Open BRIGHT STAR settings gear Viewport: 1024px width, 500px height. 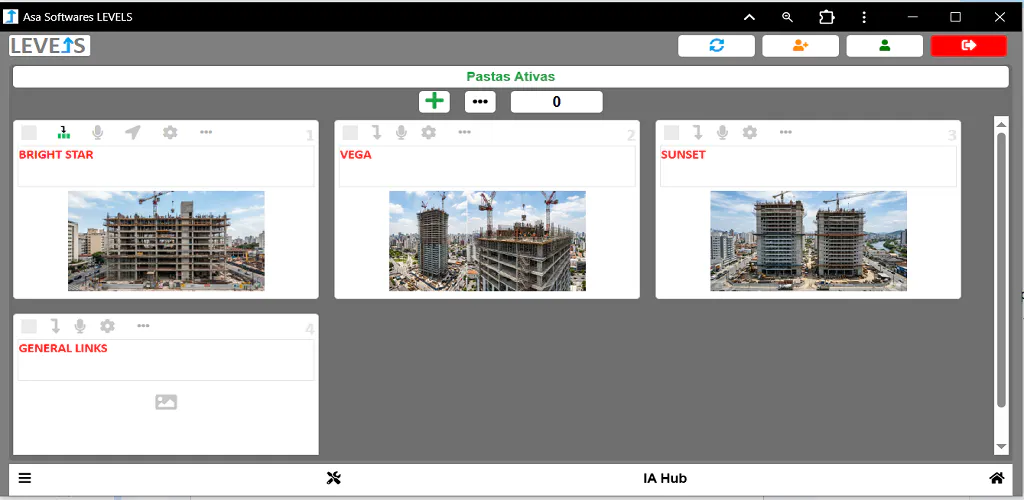(x=170, y=133)
